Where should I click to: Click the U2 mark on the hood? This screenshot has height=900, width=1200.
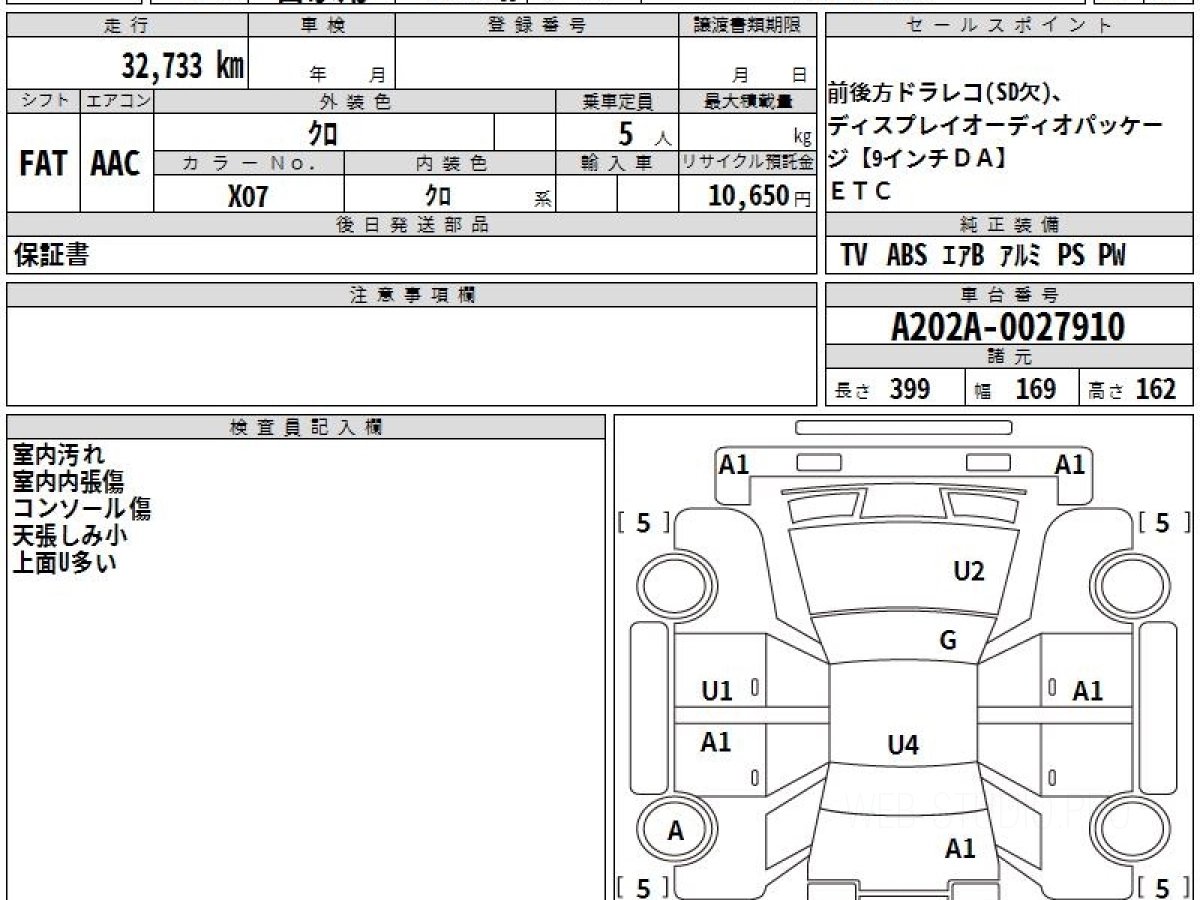(x=969, y=571)
